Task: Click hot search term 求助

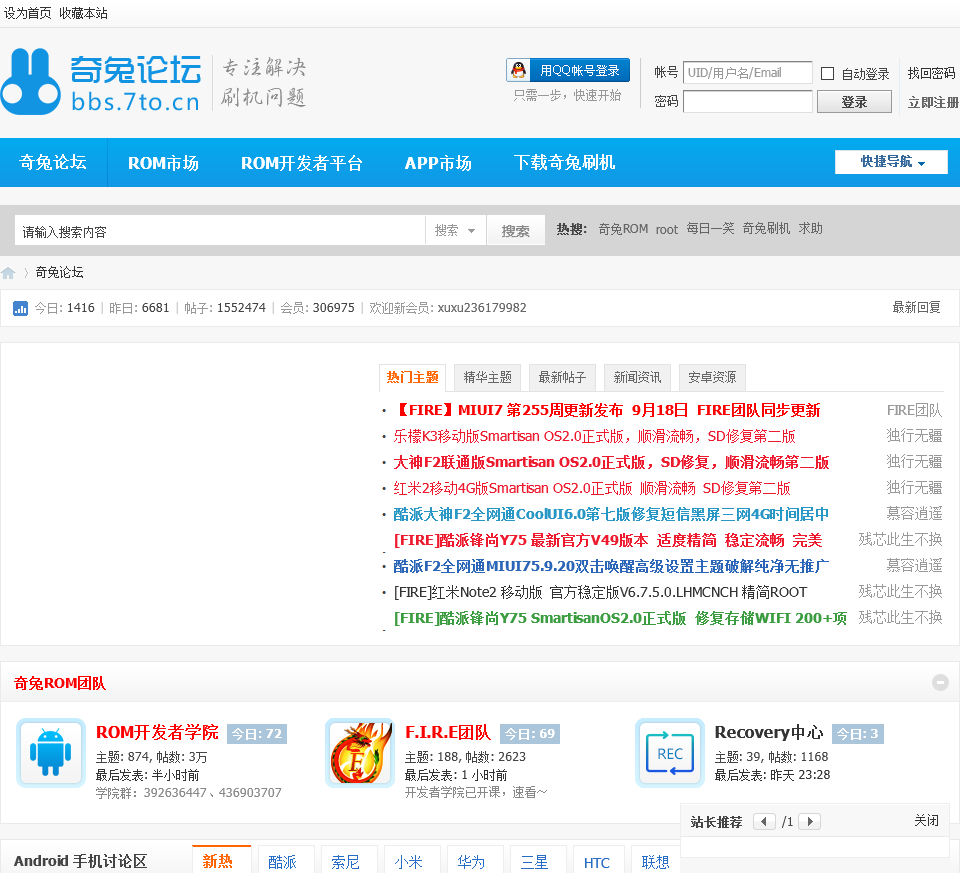Action: 811,228
